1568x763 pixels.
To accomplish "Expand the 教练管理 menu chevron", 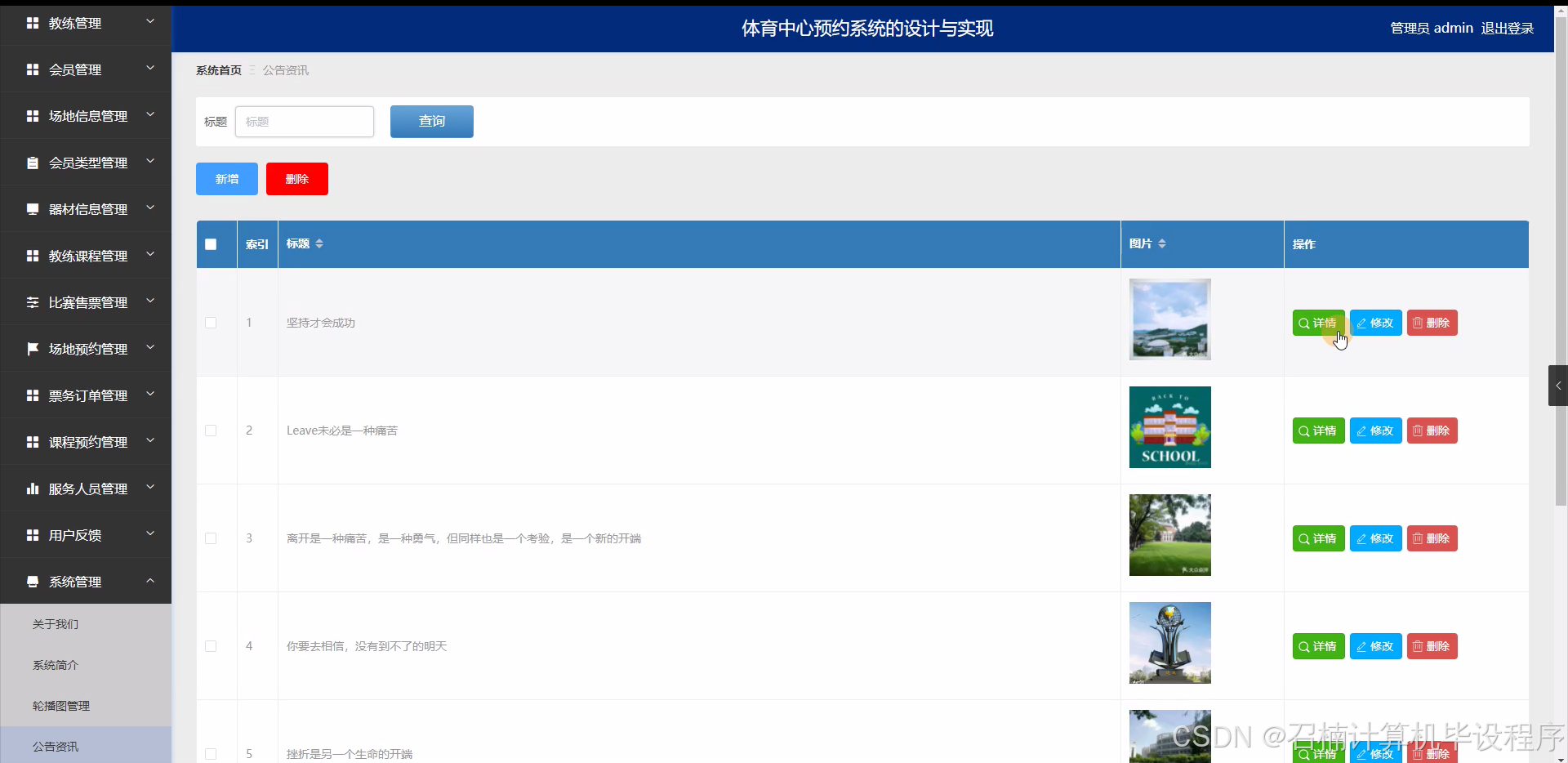I will (150, 21).
